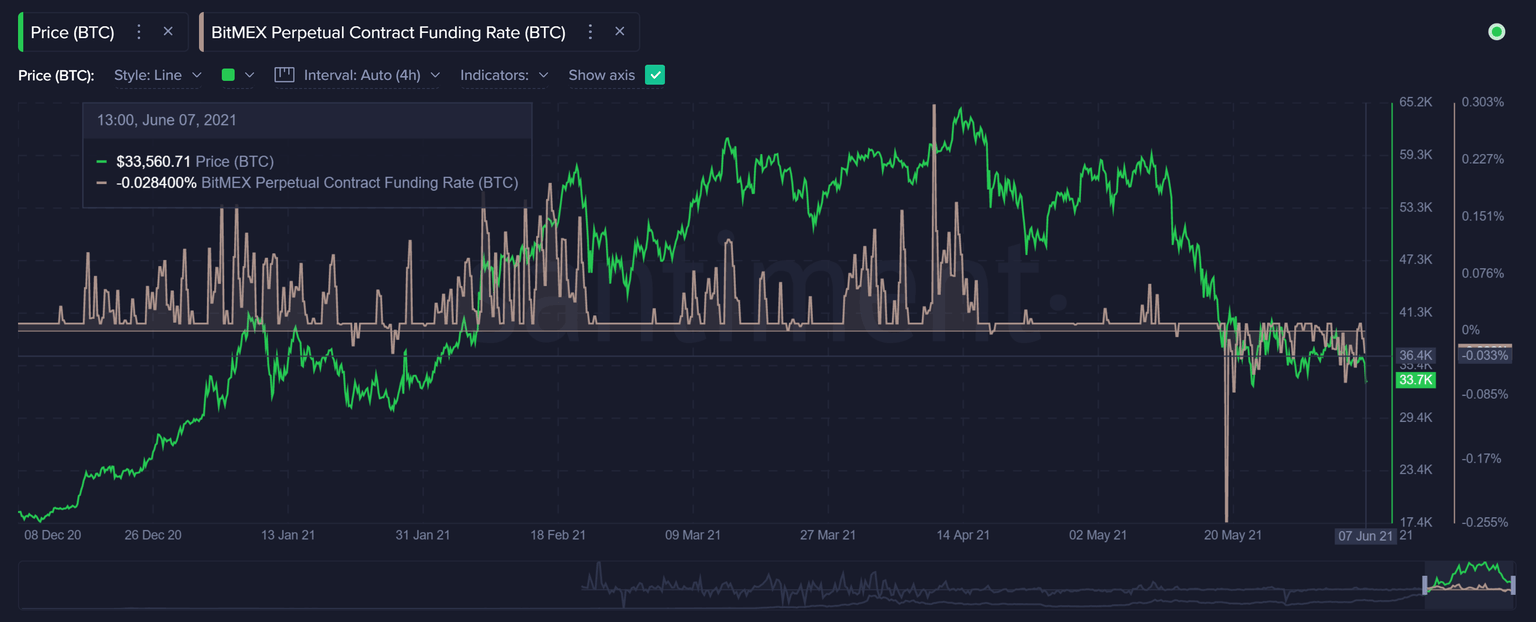The image size is (1536, 622).
Task: Remove the BitMEX Perpetual Funding Rate metric
Action: click(620, 31)
